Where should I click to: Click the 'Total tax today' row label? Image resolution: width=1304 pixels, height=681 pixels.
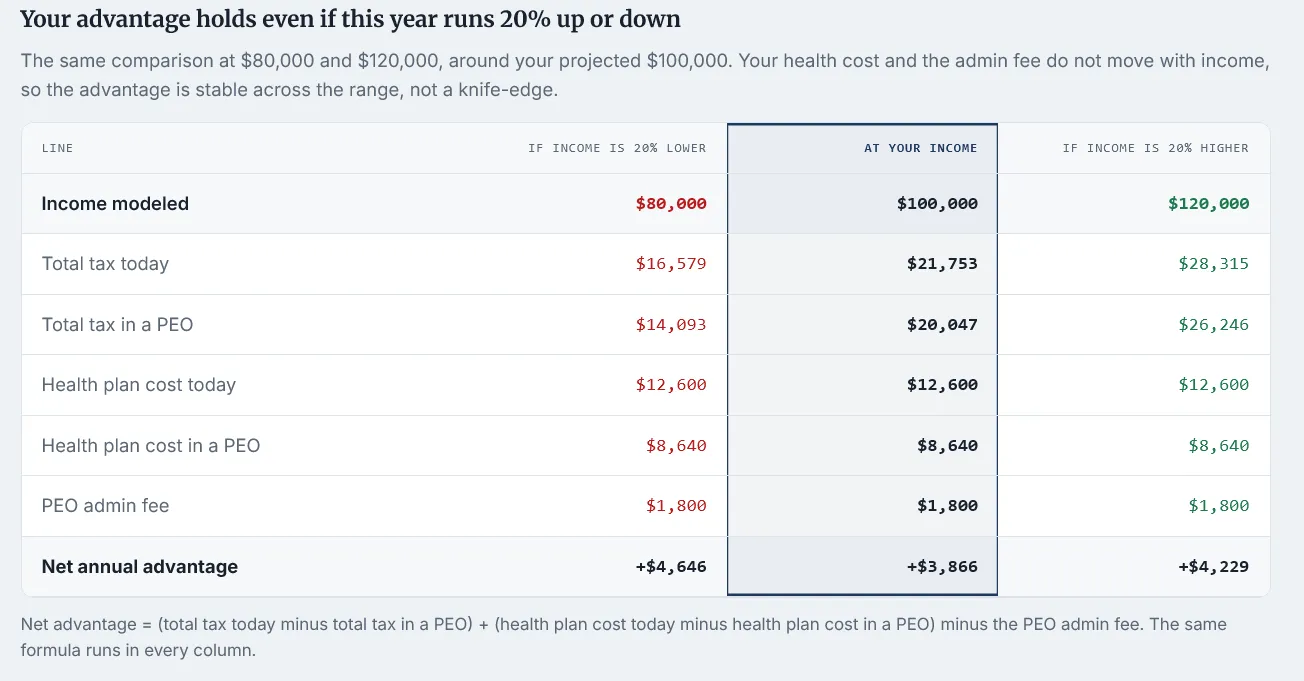tap(105, 264)
